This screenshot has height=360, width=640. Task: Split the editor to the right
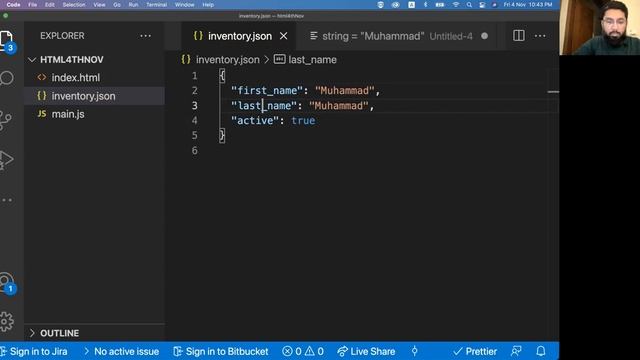pos(519,36)
